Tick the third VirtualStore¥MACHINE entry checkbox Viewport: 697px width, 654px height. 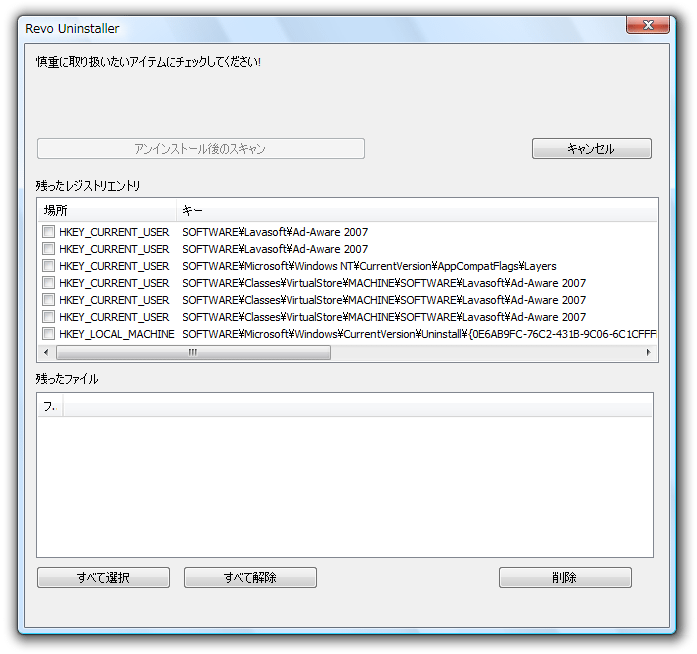coord(48,317)
